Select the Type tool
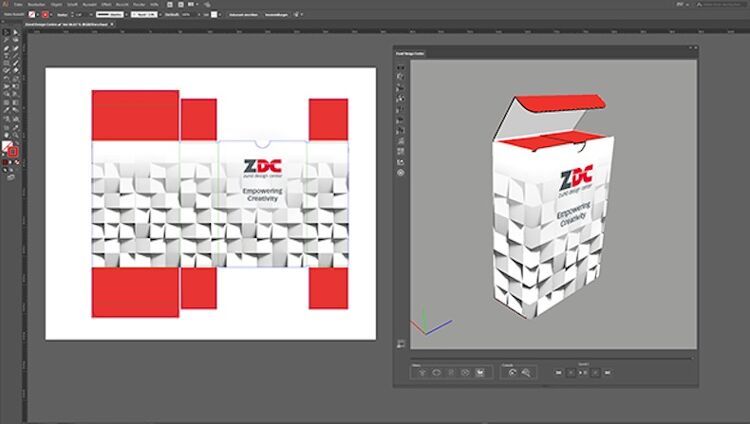 click(x=6, y=56)
